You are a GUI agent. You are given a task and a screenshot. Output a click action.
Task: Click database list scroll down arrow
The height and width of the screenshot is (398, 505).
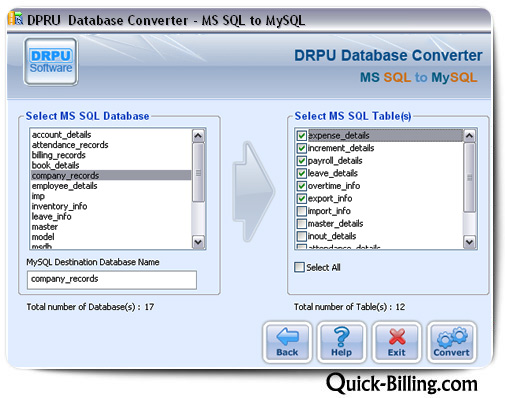pyautogui.click(x=198, y=242)
